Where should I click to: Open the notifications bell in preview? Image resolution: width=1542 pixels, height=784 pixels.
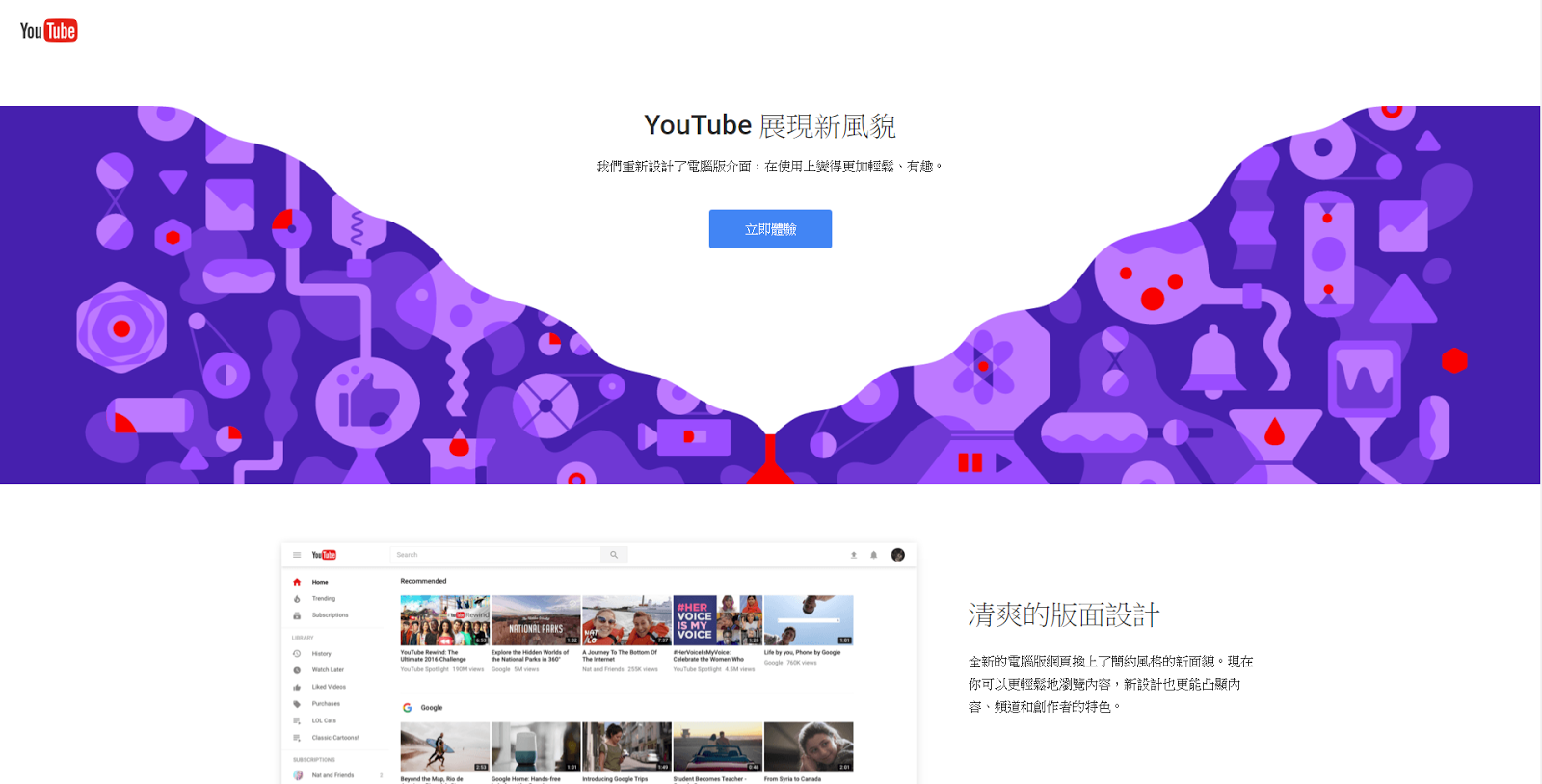tap(874, 555)
